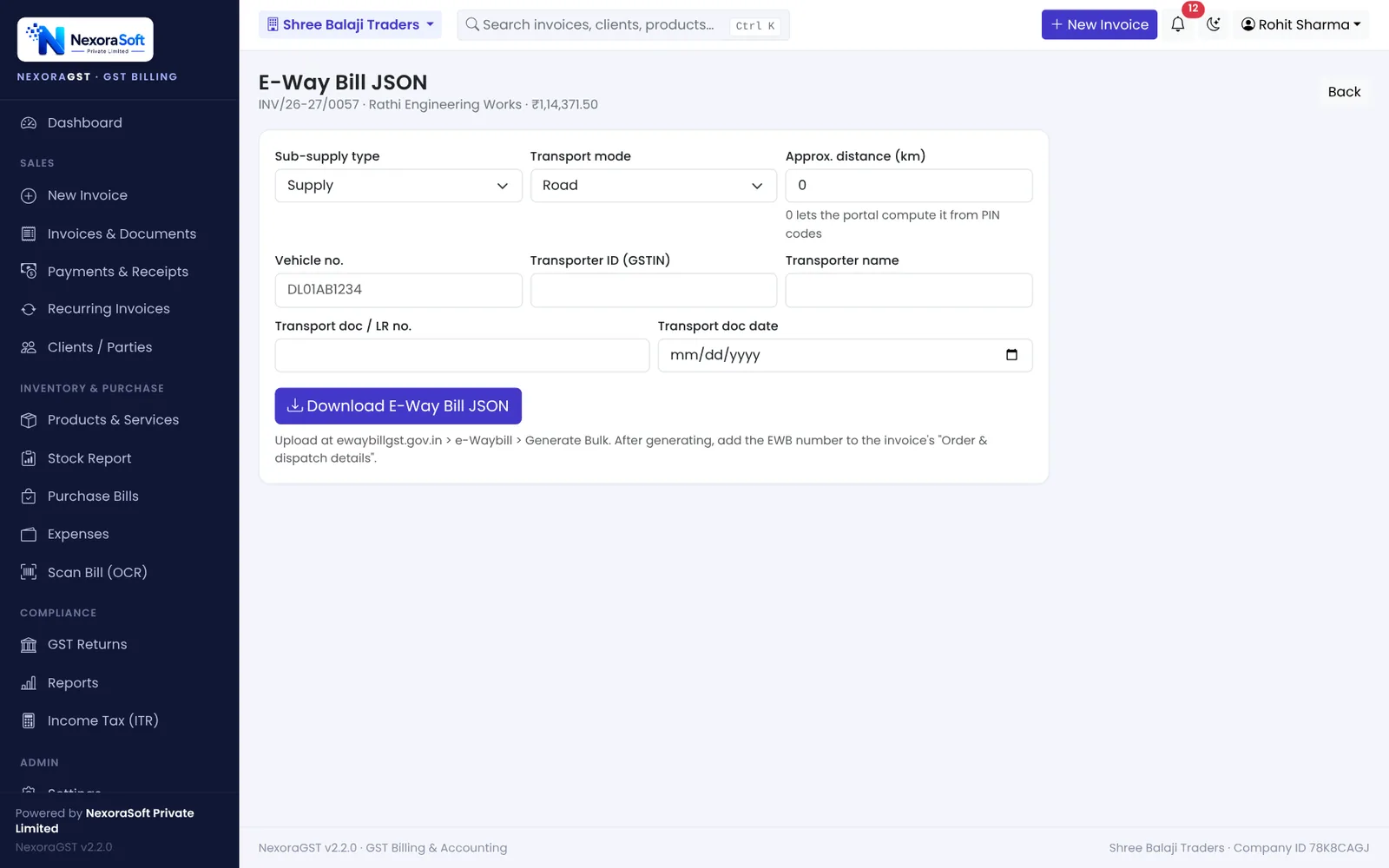Click the Dashboard speedometer icon

pyautogui.click(x=29, y=123)
